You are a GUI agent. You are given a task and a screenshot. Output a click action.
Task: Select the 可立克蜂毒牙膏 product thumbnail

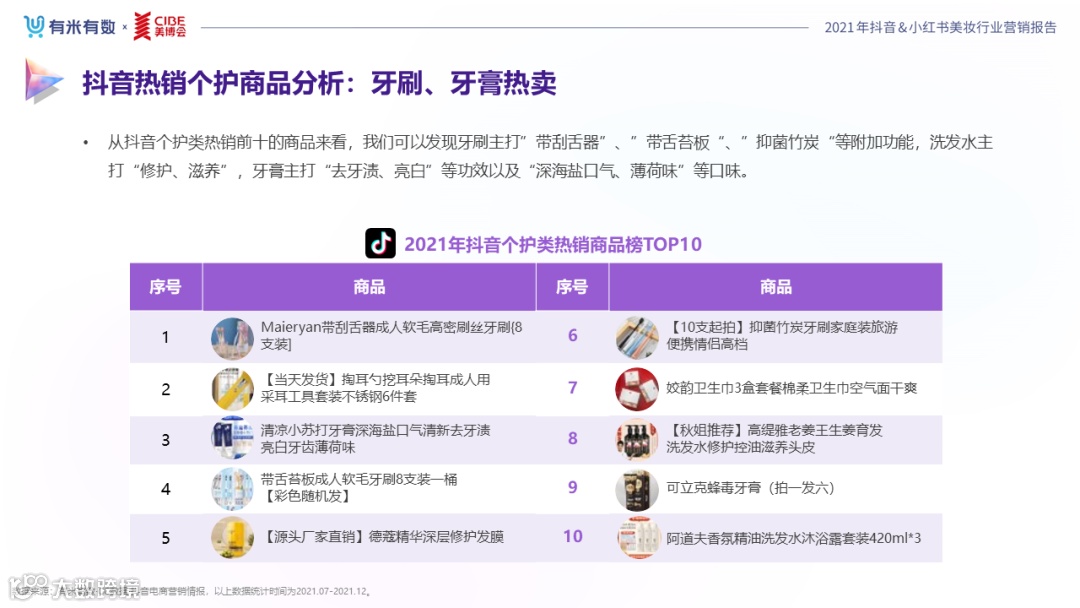pyautogui.click(x=637, y=490)
